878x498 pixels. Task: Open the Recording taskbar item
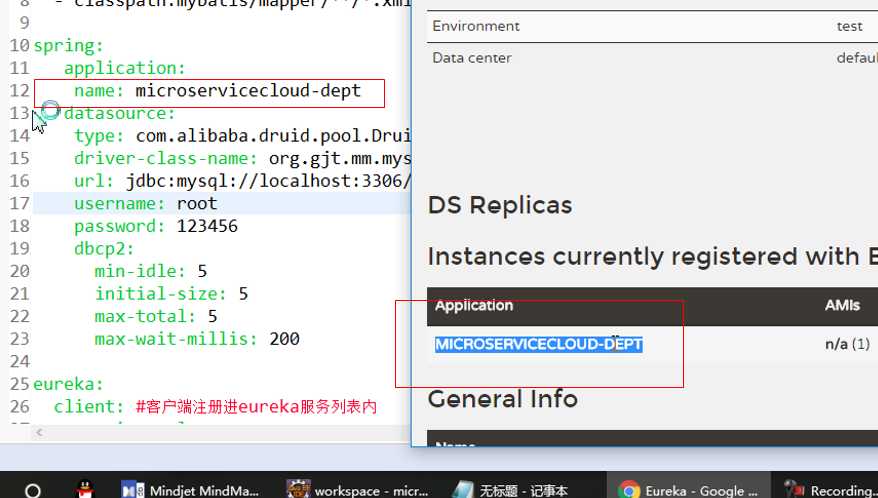[x=830, y=491]
